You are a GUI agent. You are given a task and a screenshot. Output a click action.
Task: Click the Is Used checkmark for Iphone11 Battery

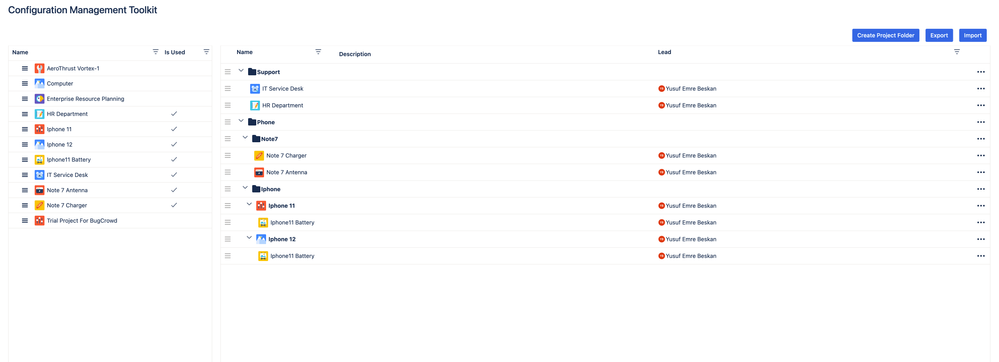[174, 159]
